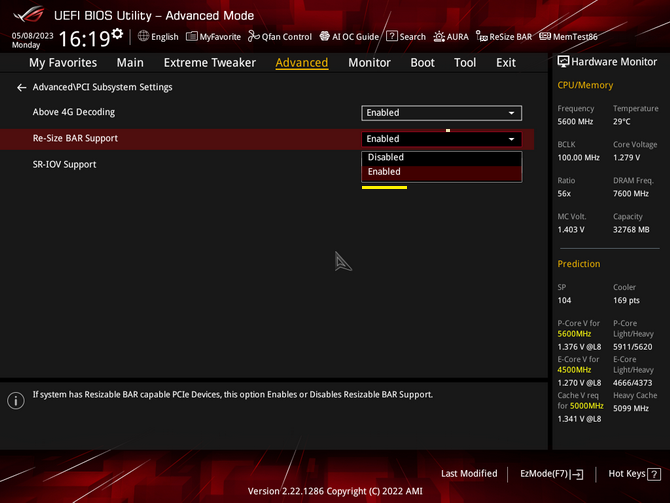Screen dimensions: 670x503
Task: Click the English language label
Action: (x=165, y=37)
